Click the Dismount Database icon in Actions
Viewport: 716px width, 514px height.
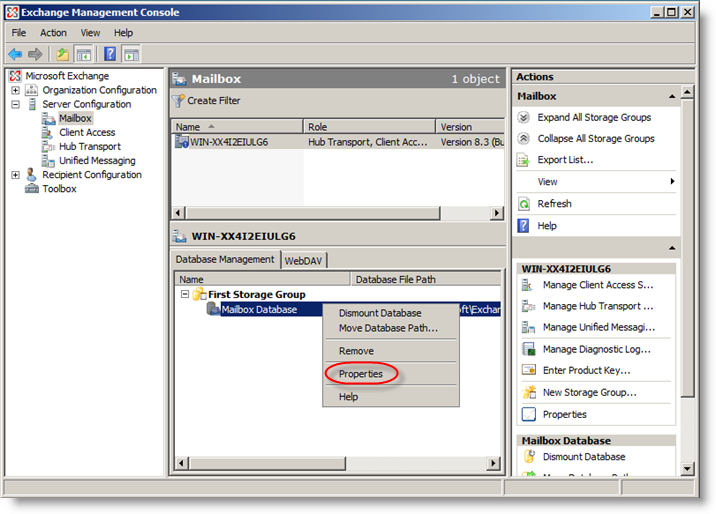[x=529, y=456]
